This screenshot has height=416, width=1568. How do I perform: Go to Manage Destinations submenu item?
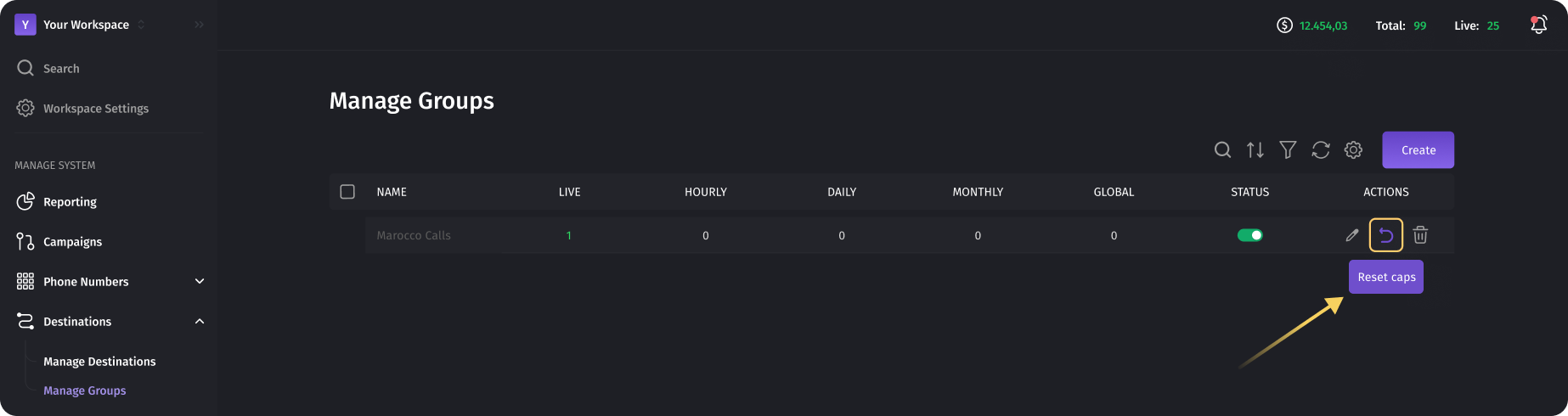[99, 362]
